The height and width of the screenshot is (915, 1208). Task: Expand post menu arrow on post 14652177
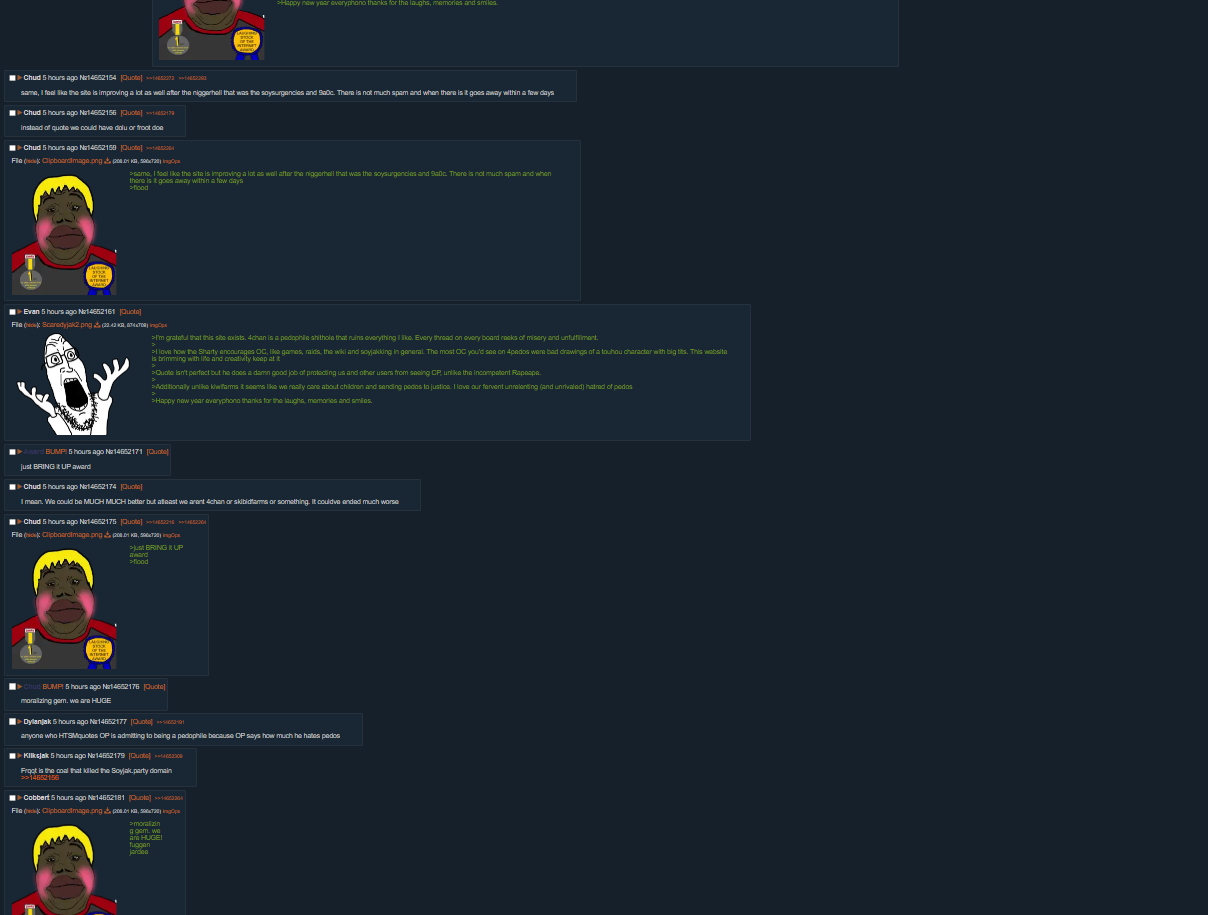[x=19, y=721]
